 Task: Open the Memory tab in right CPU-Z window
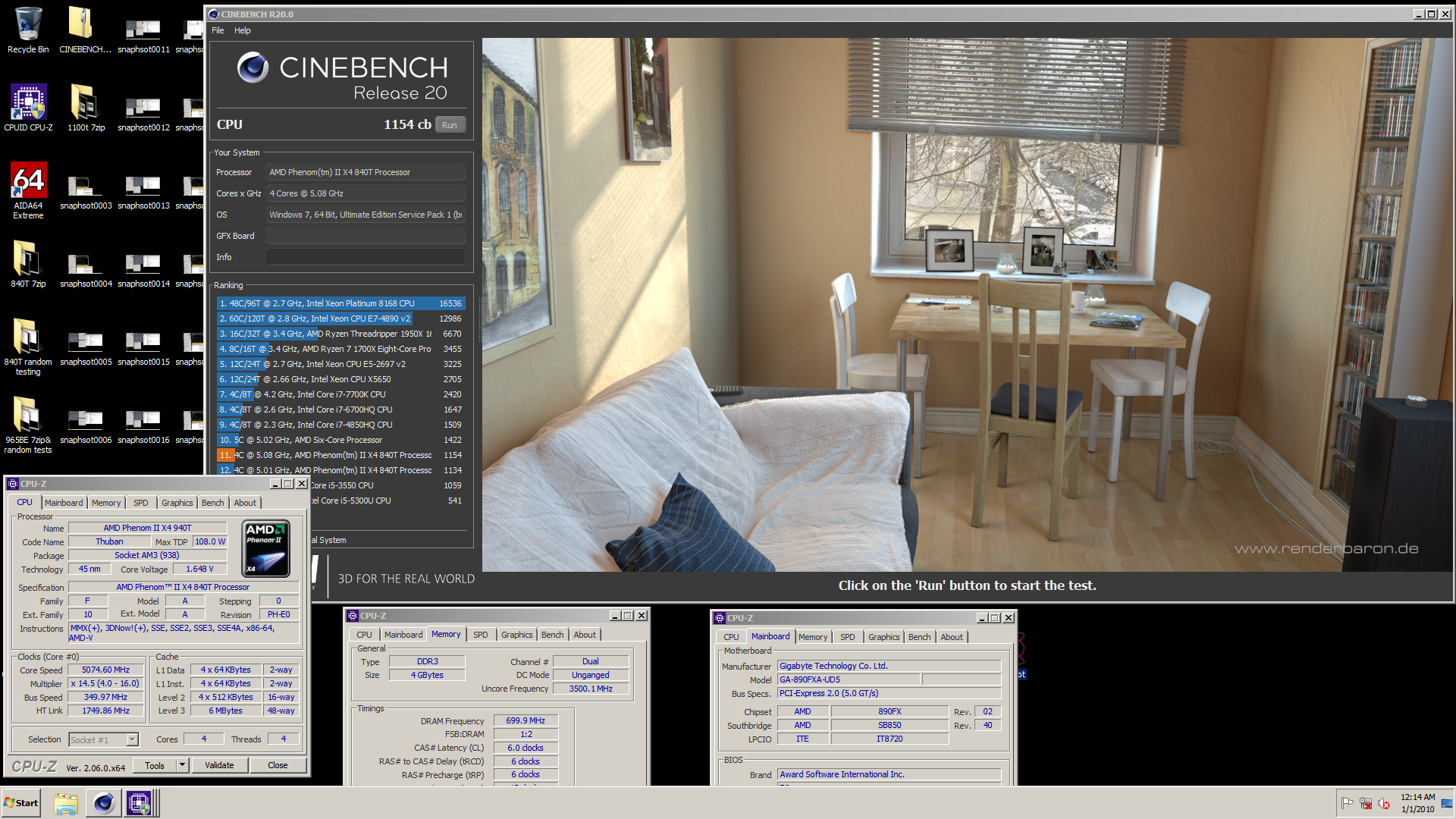point(813,637)
